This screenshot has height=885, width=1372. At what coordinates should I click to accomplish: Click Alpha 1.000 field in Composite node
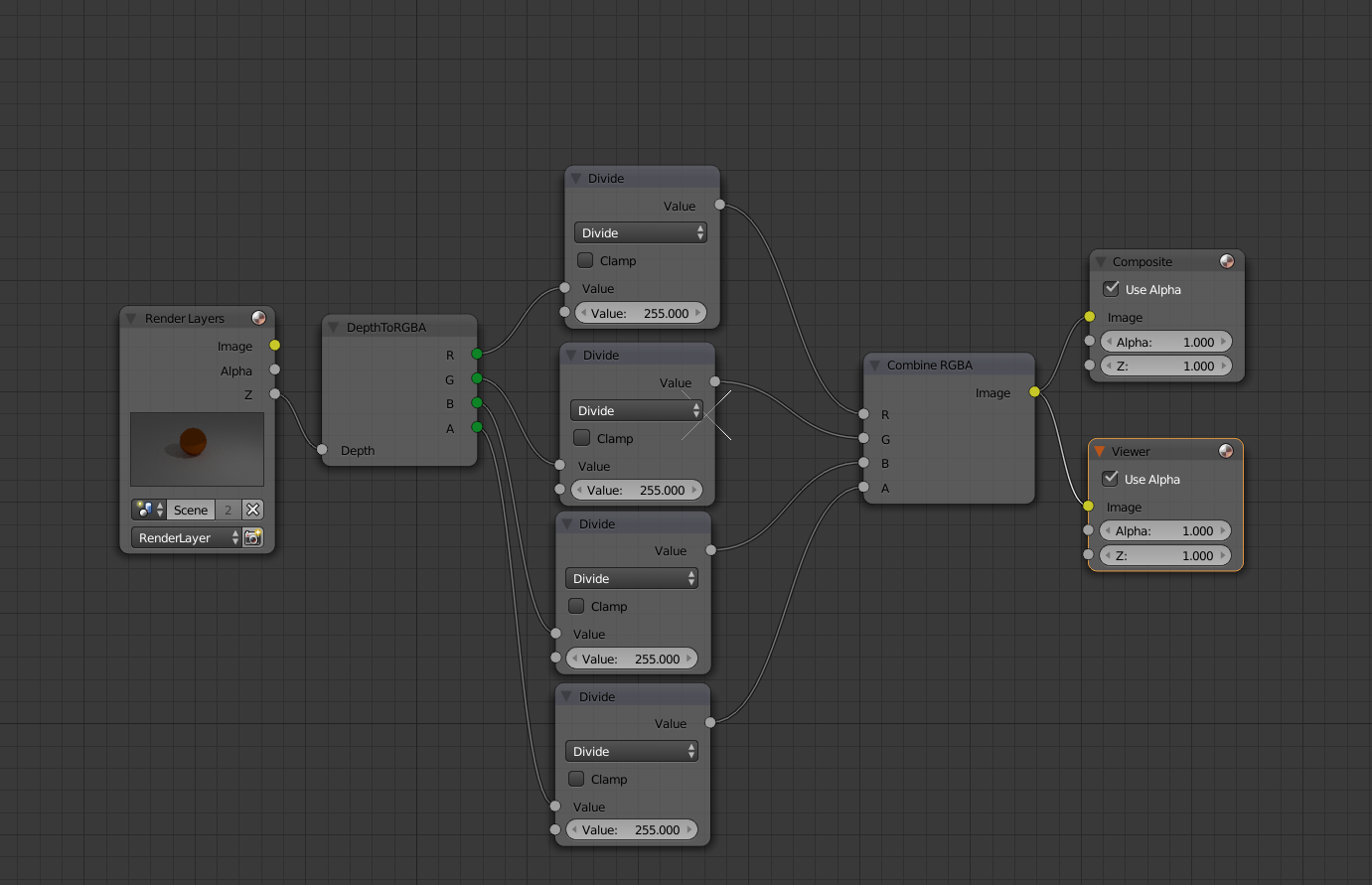(x=1166, y=342)
